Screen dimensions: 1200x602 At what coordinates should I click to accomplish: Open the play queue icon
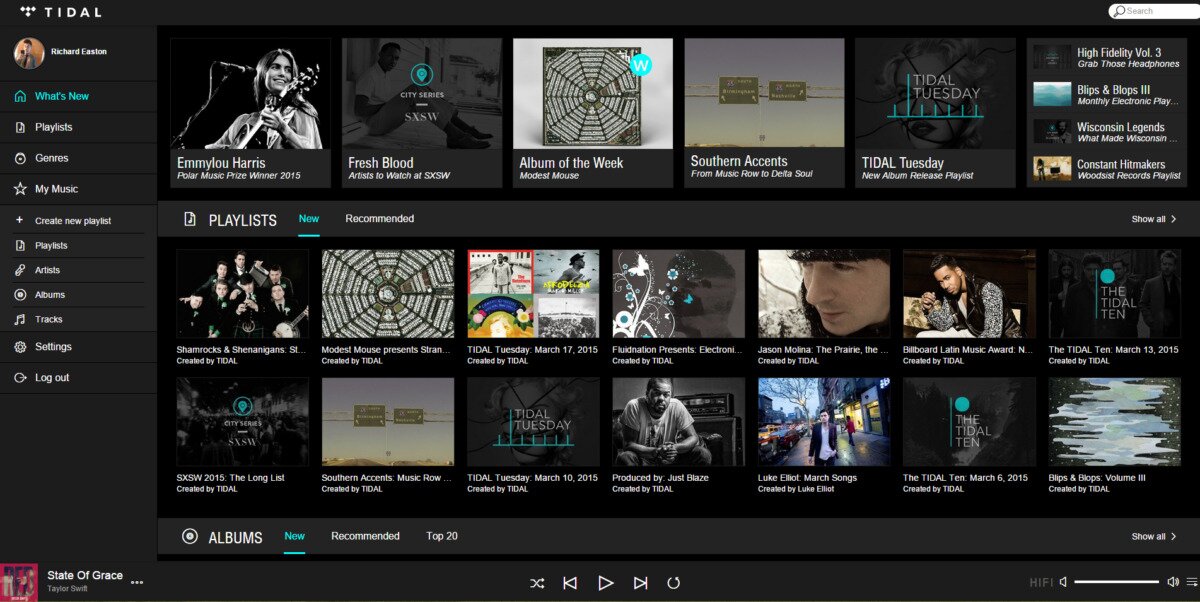tap(1191, 582)
